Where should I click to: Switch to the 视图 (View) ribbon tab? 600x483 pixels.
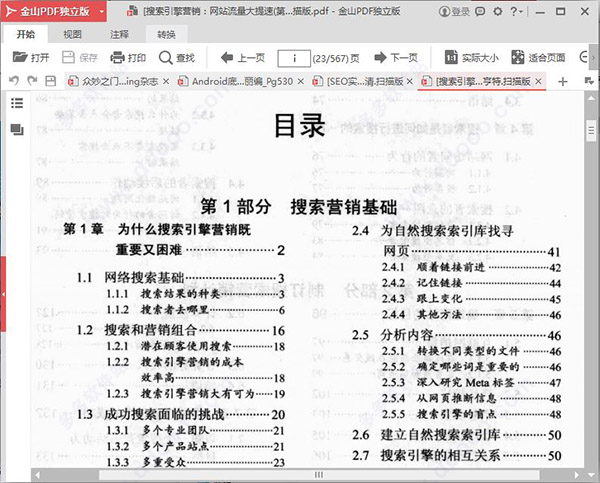pyautogui.click(x=73, y=33)
